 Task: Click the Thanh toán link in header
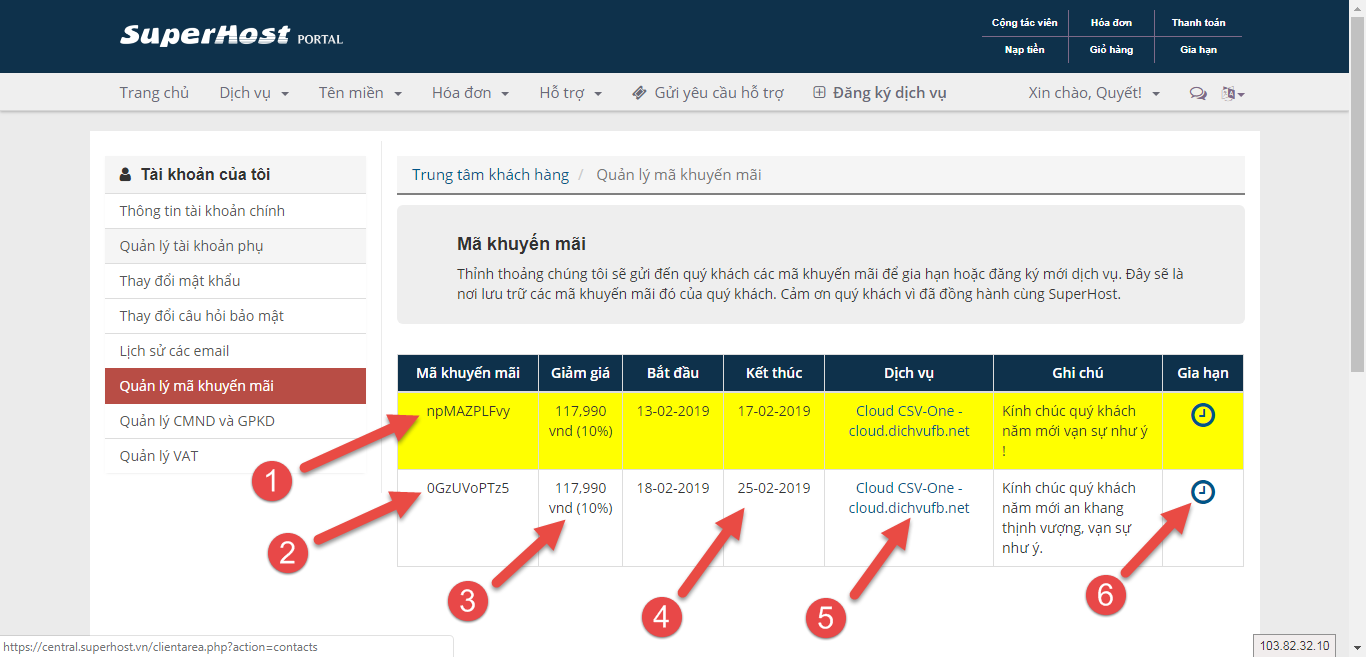point(1198,23)
